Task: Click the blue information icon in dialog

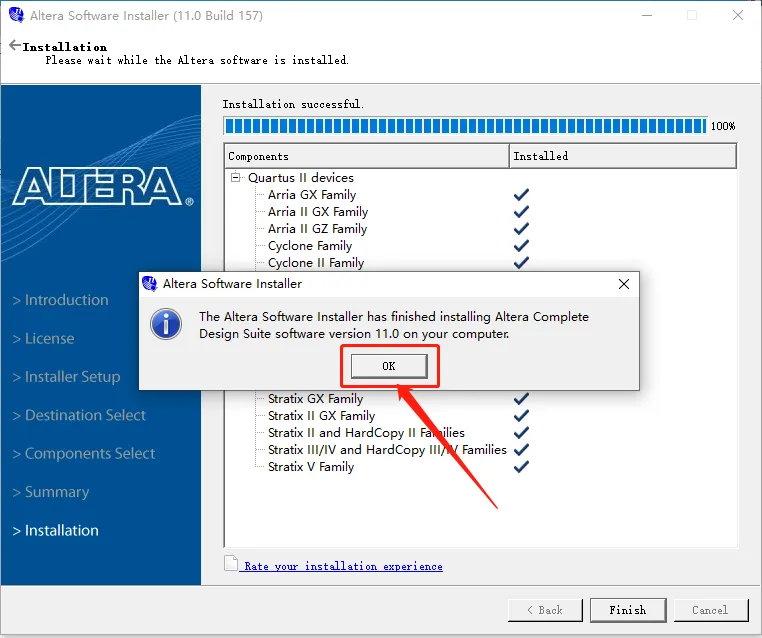Action: [166, 324]
